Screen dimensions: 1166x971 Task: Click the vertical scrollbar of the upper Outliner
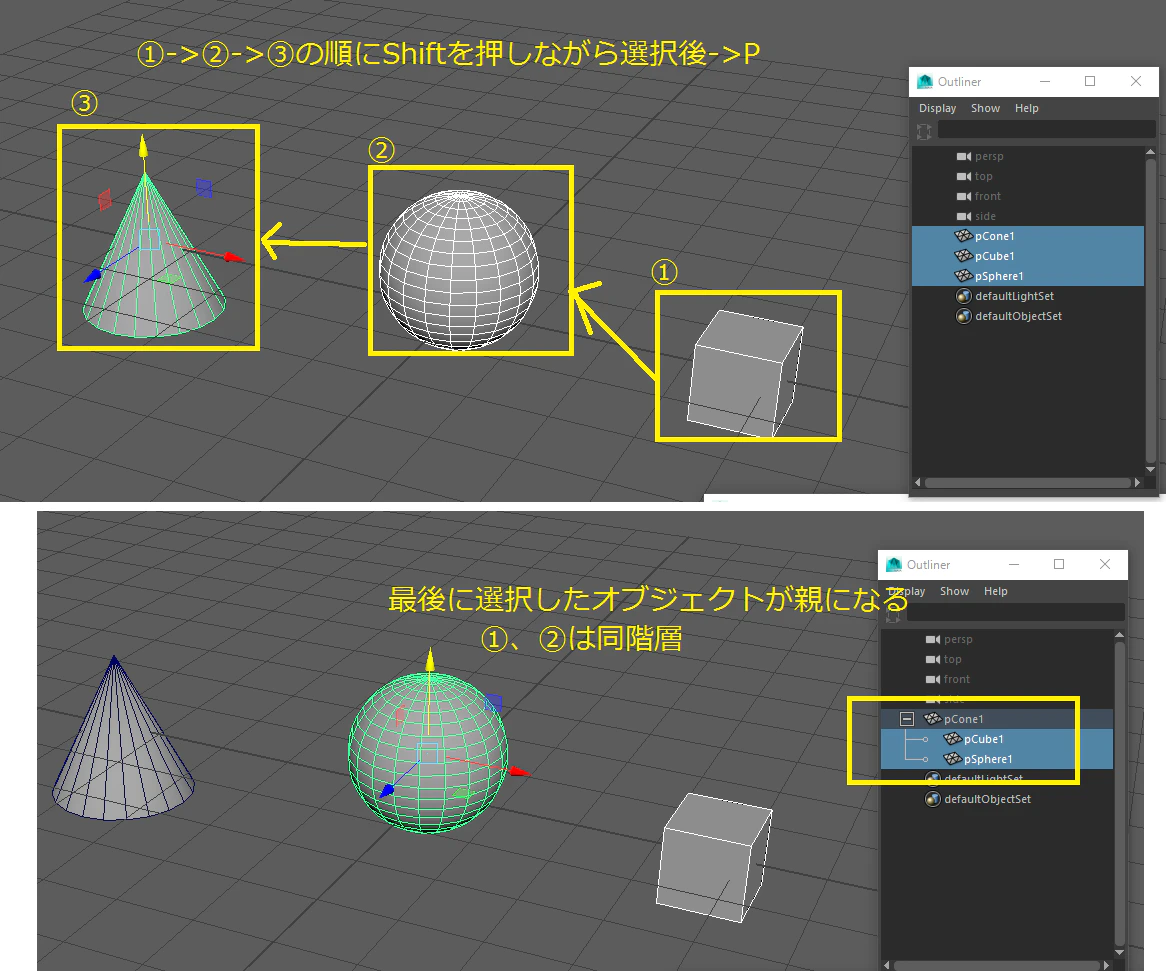(x=1150, y=311)
